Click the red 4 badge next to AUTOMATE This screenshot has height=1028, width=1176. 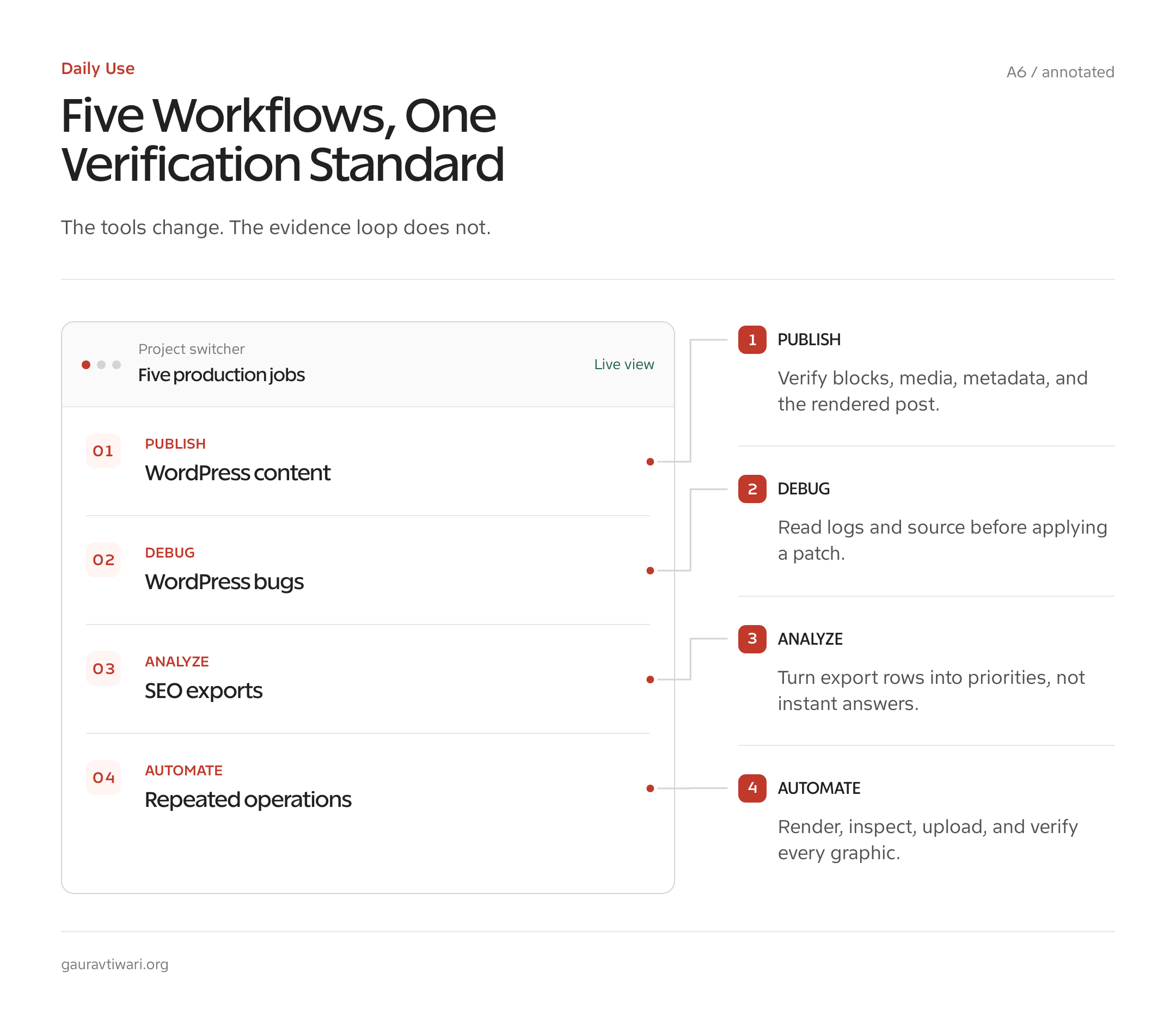pyautogui.click(x=752, y=788)
